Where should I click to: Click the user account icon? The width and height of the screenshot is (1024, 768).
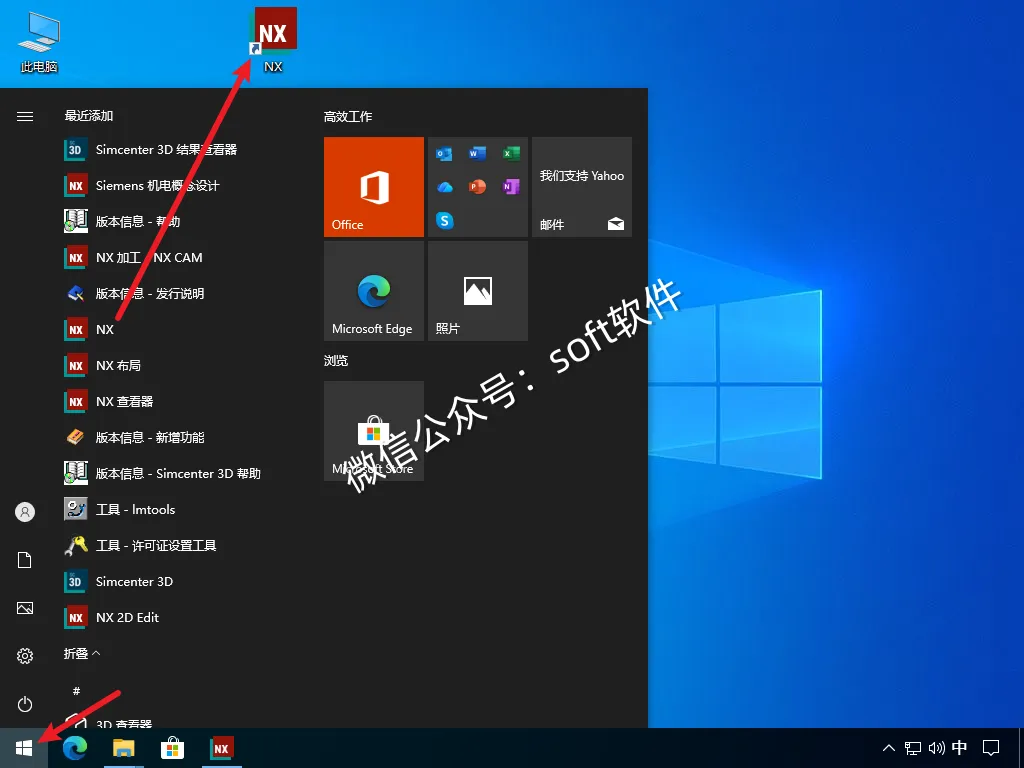click(25, 512)
